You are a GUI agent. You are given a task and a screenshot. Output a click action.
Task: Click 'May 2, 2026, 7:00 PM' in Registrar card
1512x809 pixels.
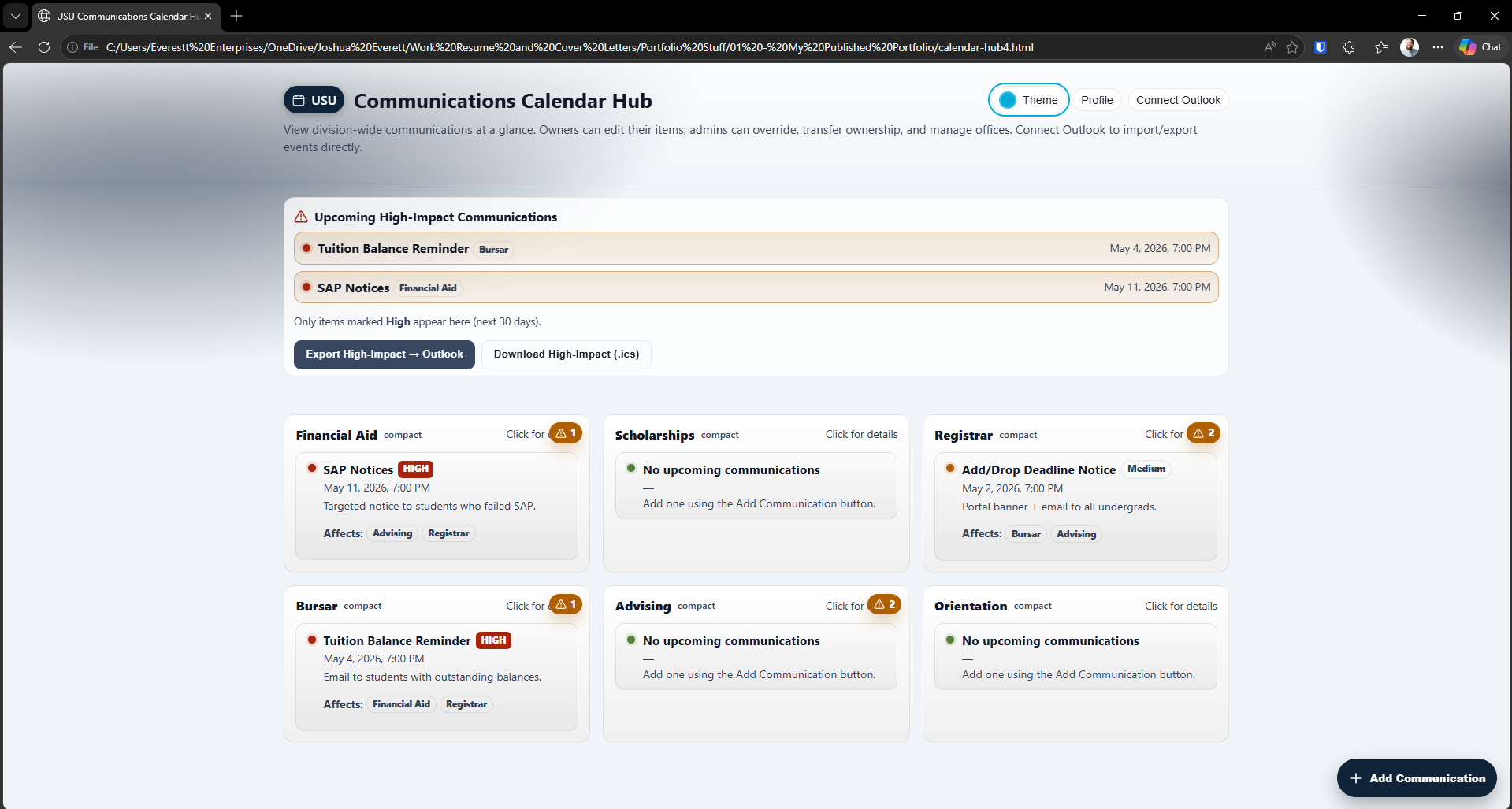click(1012, 488)
